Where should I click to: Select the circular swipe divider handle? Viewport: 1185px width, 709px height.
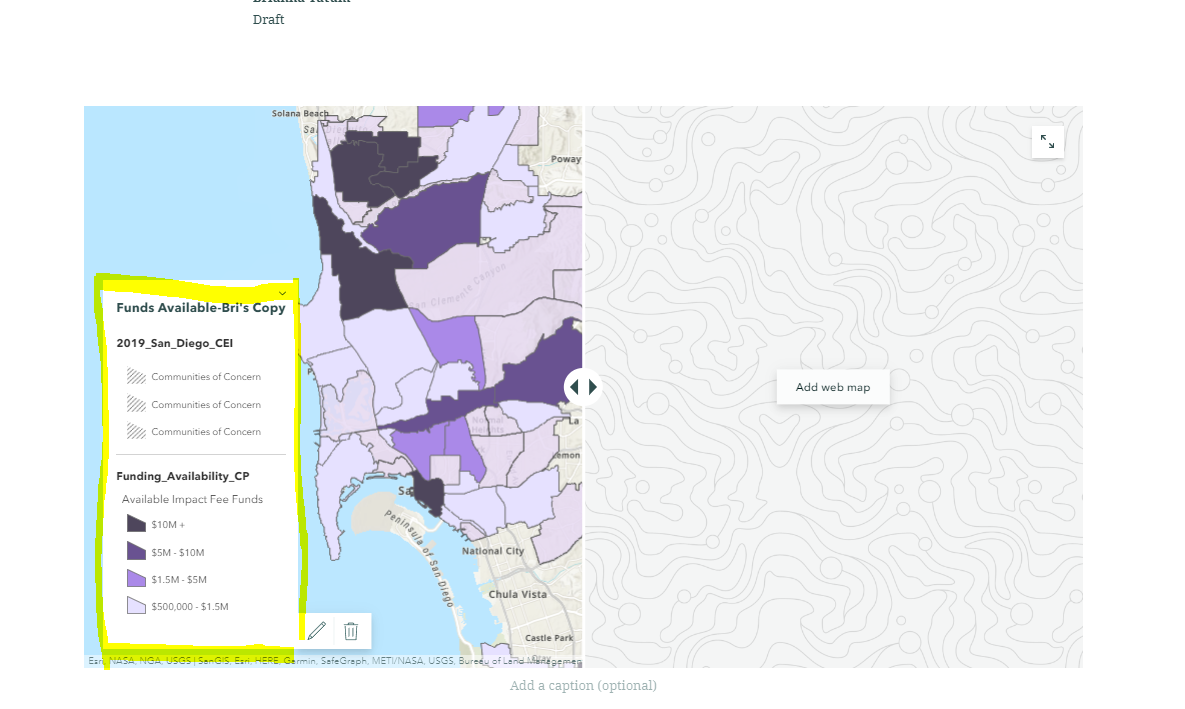583,386
